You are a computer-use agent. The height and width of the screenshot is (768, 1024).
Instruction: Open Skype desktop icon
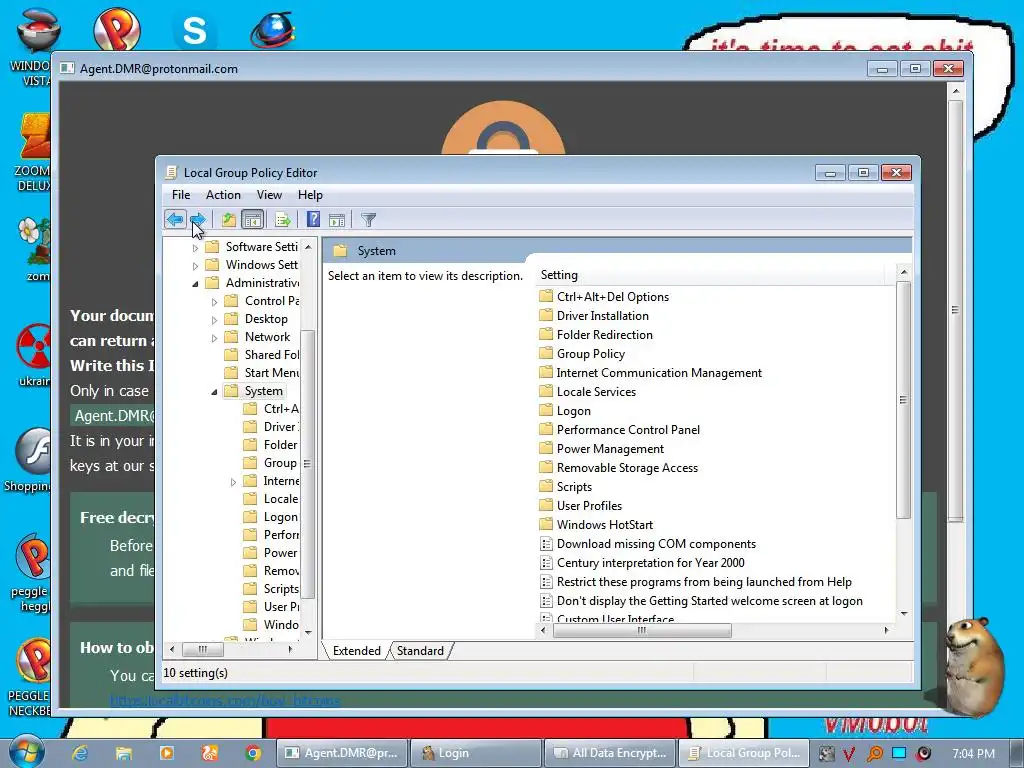[195, 30]
